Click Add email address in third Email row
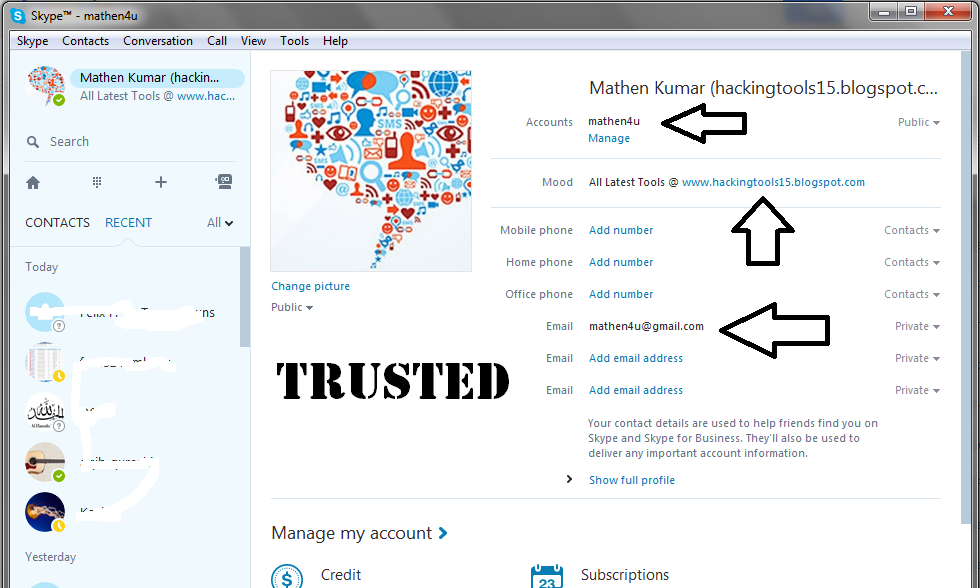This screenshot has height=588, width=980. point(636,390)
